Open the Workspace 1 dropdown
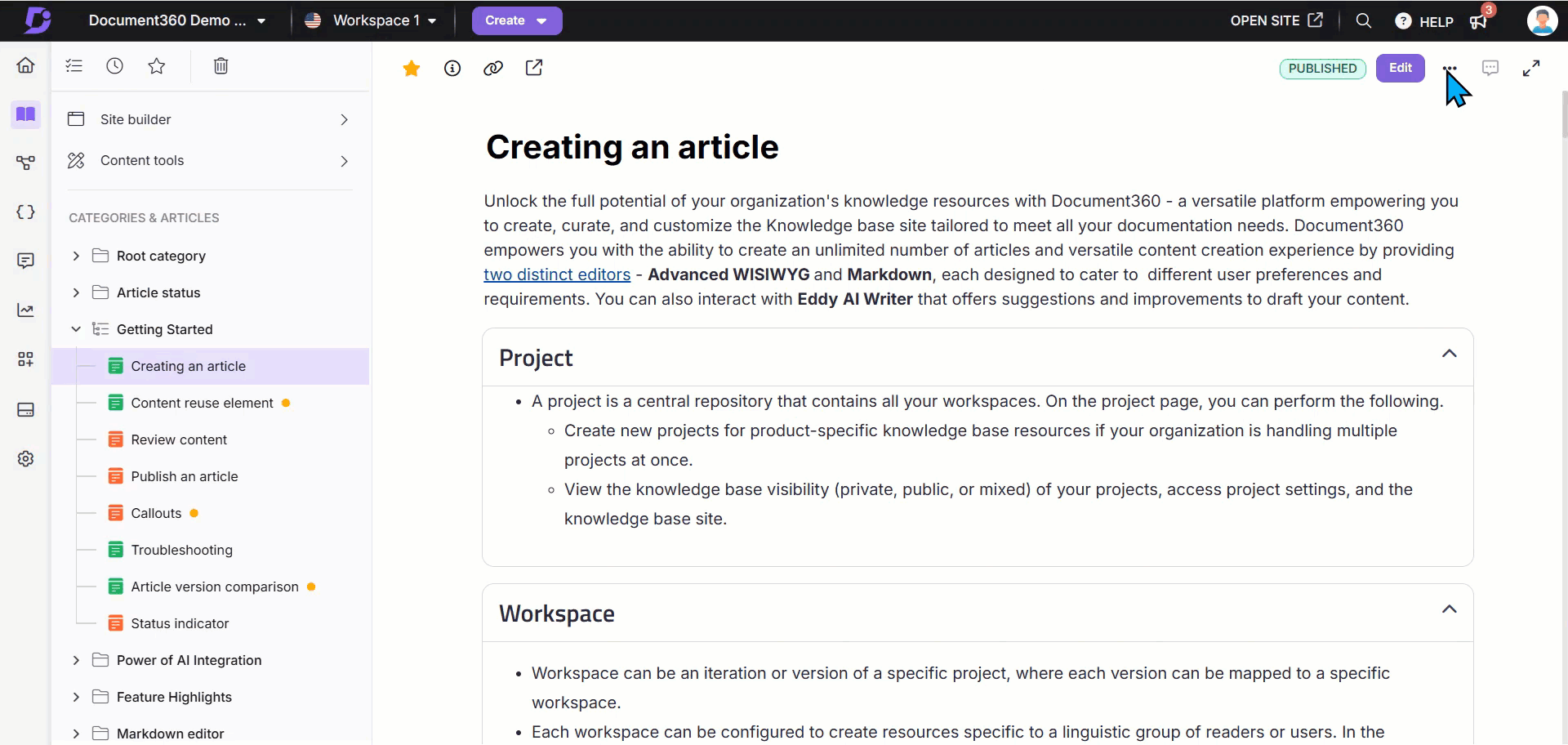Screen dimensions: 1568x745 click(x=370, y=20)
